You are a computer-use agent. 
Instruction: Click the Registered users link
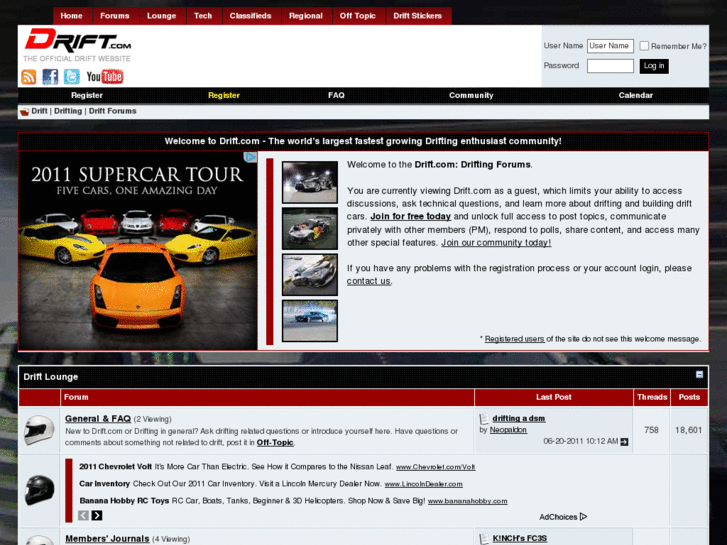click(x=515, y=339)
